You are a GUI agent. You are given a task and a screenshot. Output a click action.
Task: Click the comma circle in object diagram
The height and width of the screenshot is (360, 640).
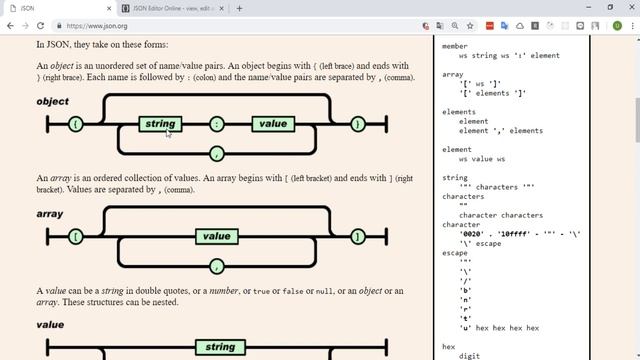pyautogui.click(x=217, y=154)
